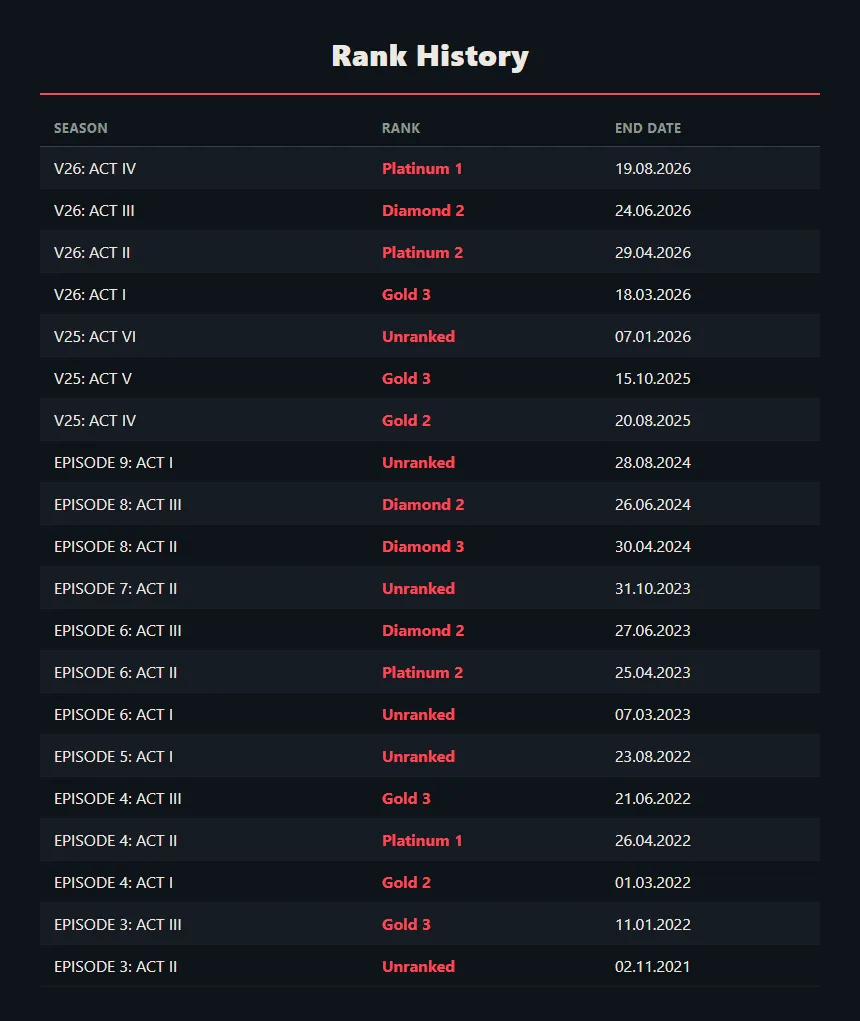This screenshot has height=1021, width=860.
Task: Click end date 01.03.2022
Action: tap(653, 882)
